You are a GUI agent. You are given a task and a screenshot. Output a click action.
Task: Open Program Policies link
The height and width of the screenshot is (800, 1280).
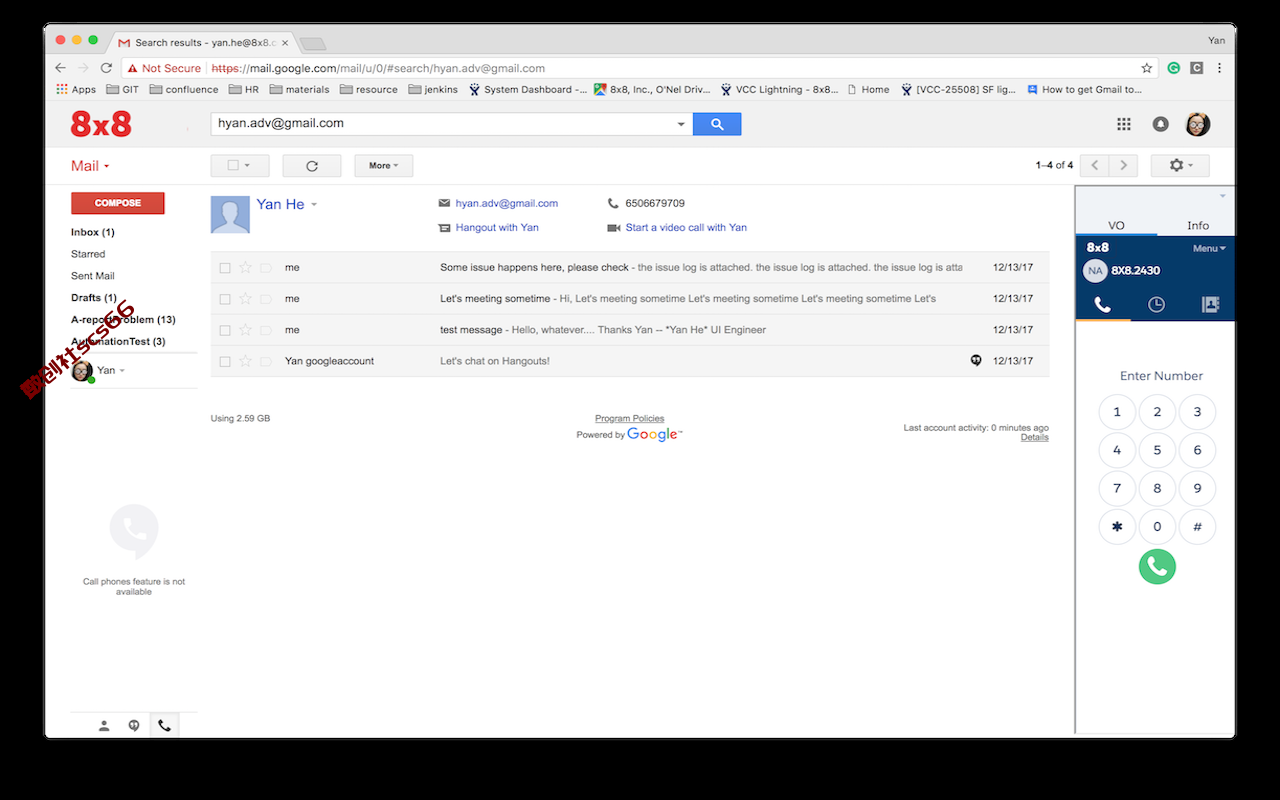click(x=630, y=419)
